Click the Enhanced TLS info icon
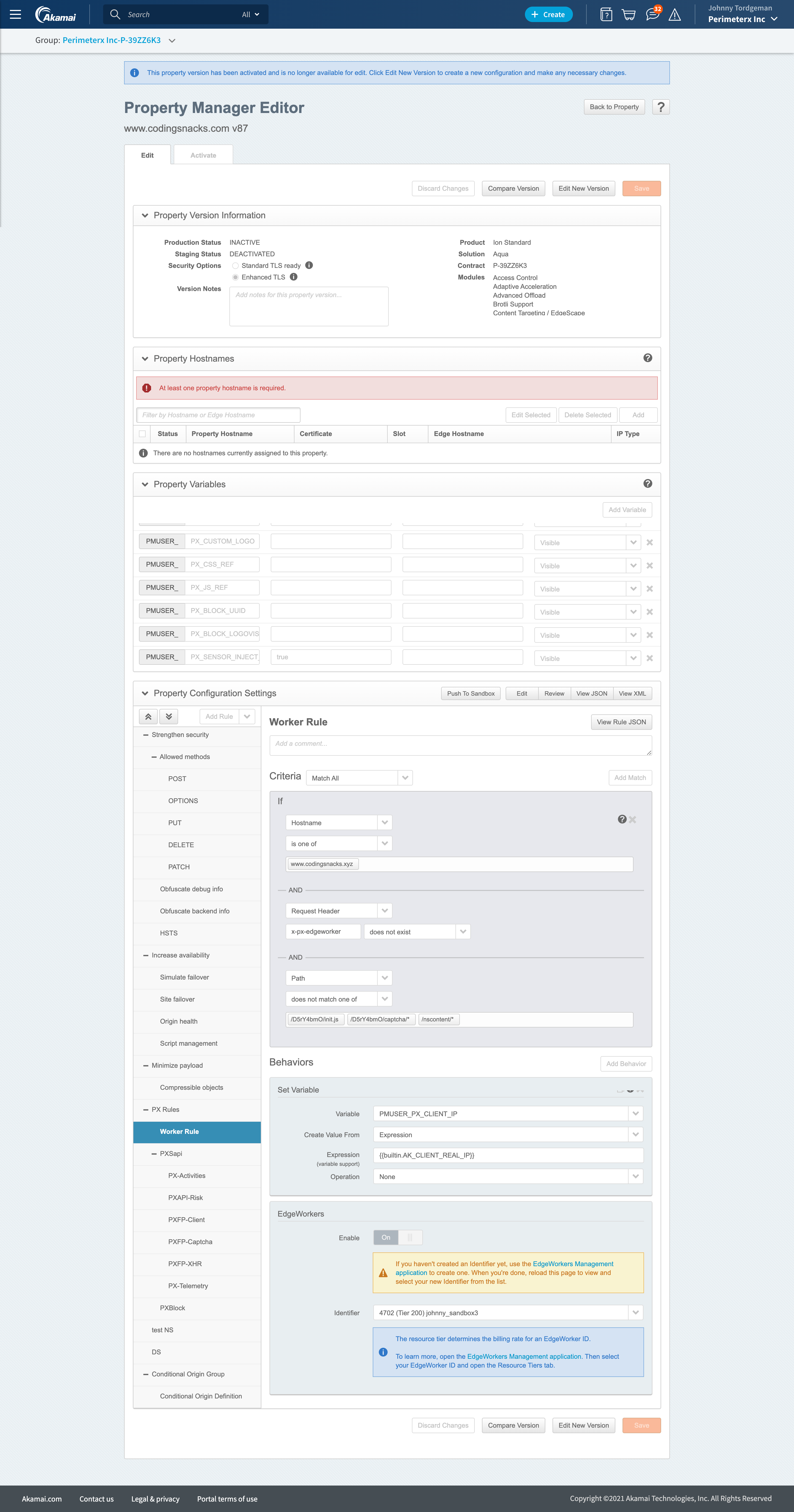The width and height of the screenshot is (794, 1512). (x=294, y=277)
